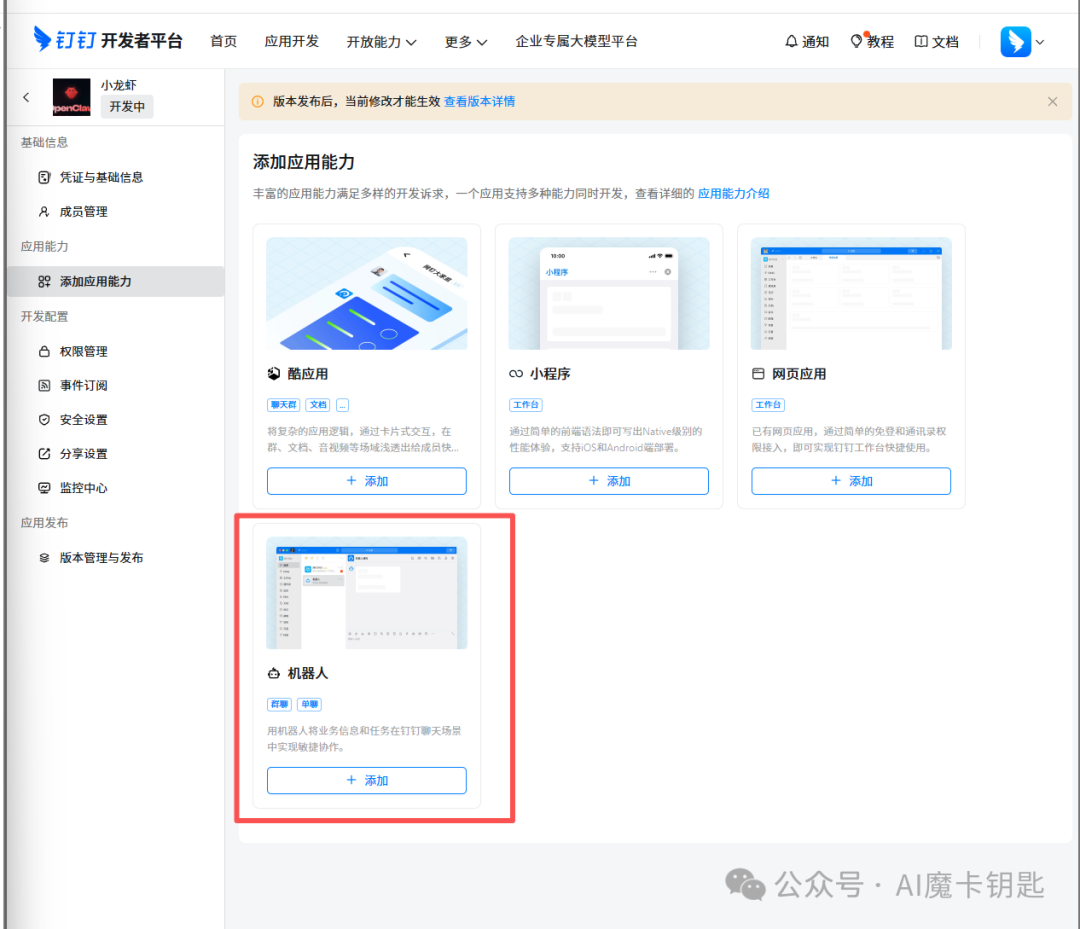
Task: Add the 网页应用 capability
Action: (x=851, y=481)
